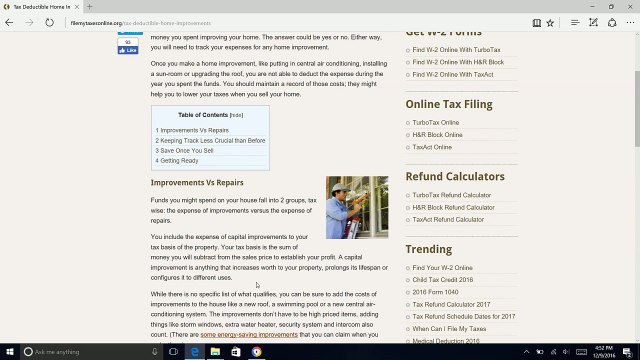Open Tax Refund Schedule Dates for 2017
This screenshot has width=640, height=360.
point(464,317)
